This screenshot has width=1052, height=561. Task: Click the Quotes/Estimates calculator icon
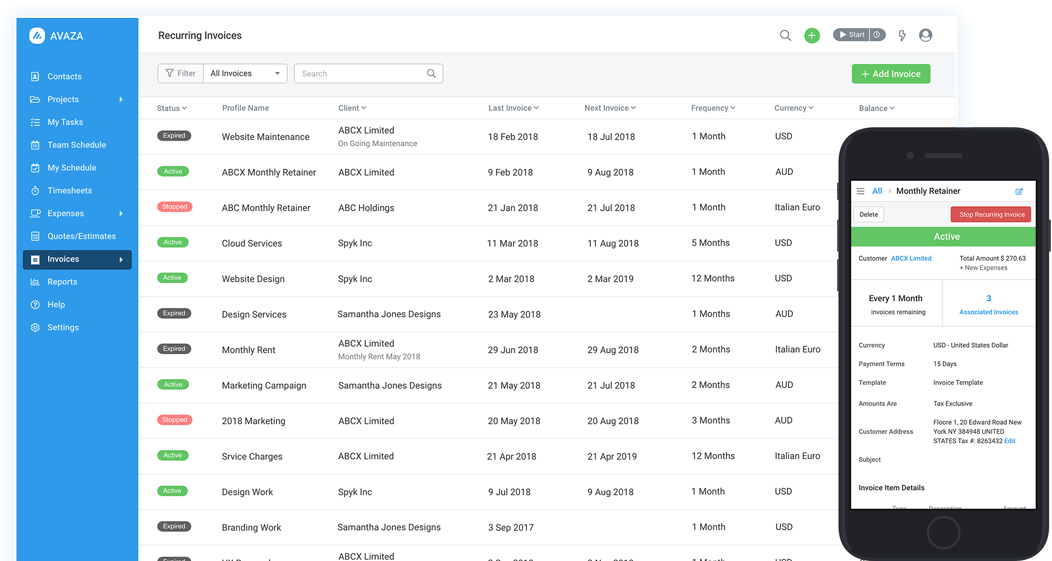(x=35, y=236)
